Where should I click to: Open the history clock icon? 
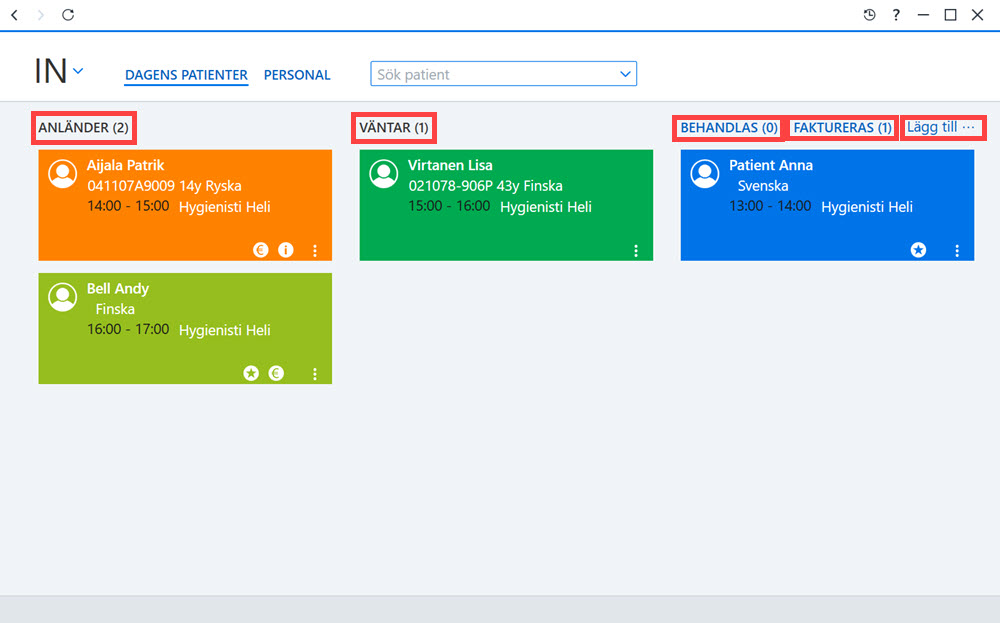tap(869, 15)
